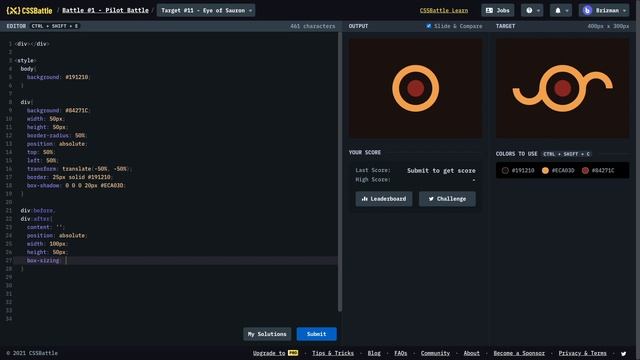The image size is (640, 360).
Task: Submit the solution
Action: (x=316, y=334)
